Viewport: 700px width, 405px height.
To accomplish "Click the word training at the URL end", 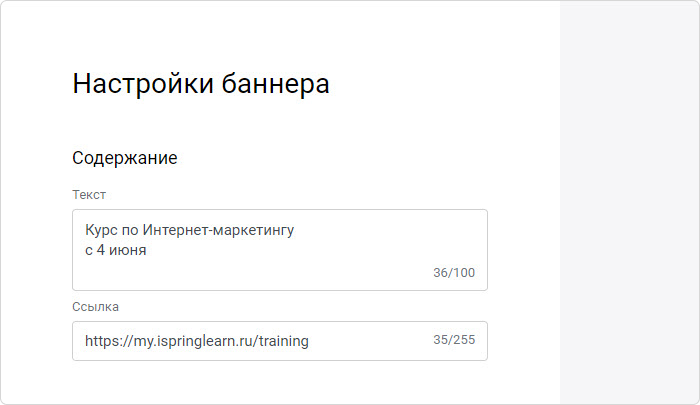I will (x=283, y=341).
